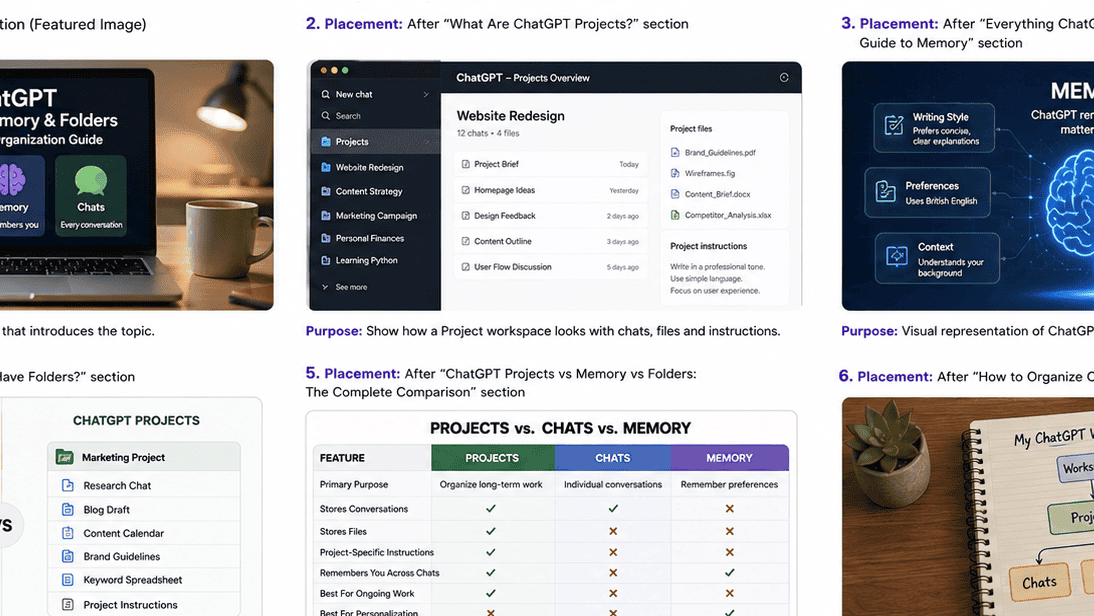Click Memory checkmark in Remembers You Across Chats
1094x616 pixels.
(x=729, y=573)
